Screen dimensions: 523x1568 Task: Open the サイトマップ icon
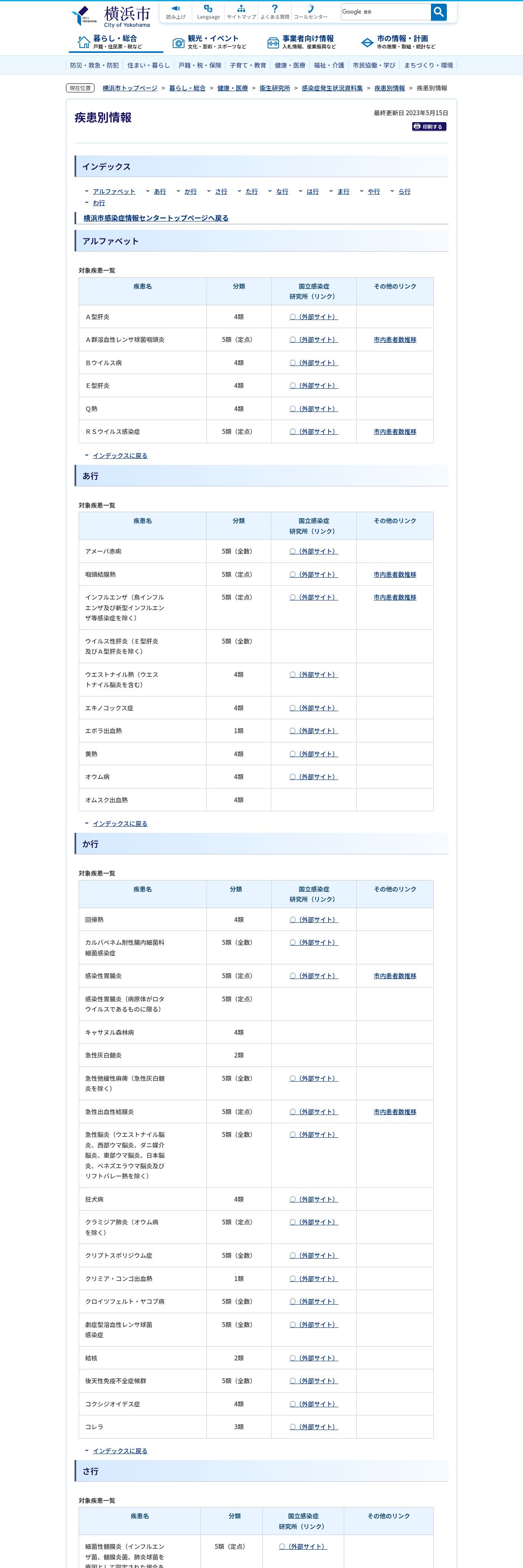241,12
